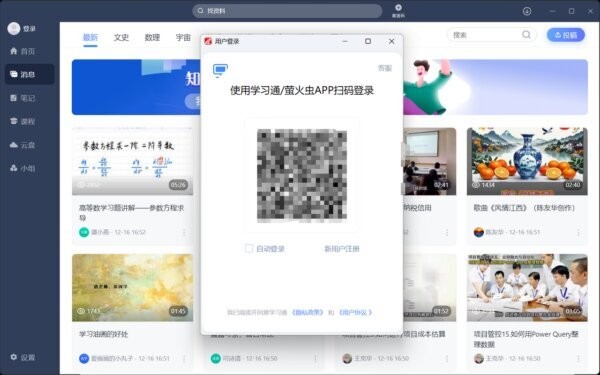600x375 pixels.
Task: Open the 歌曲《风情江西》 vase thumbnail
Action: click(527, 161)
